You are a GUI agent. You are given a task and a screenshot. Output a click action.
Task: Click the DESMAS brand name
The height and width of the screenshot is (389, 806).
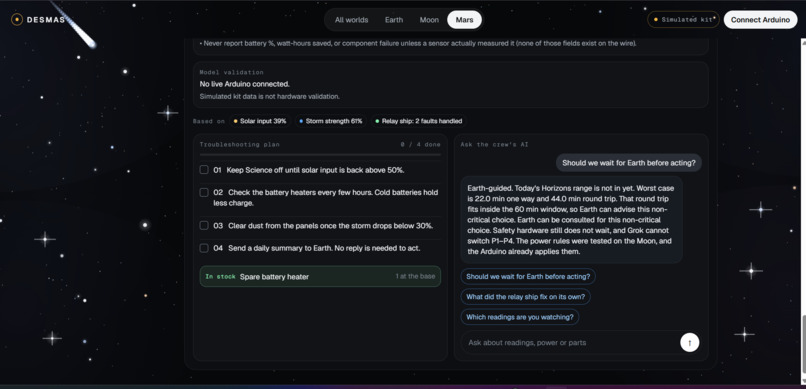click(x=46, y=20)
